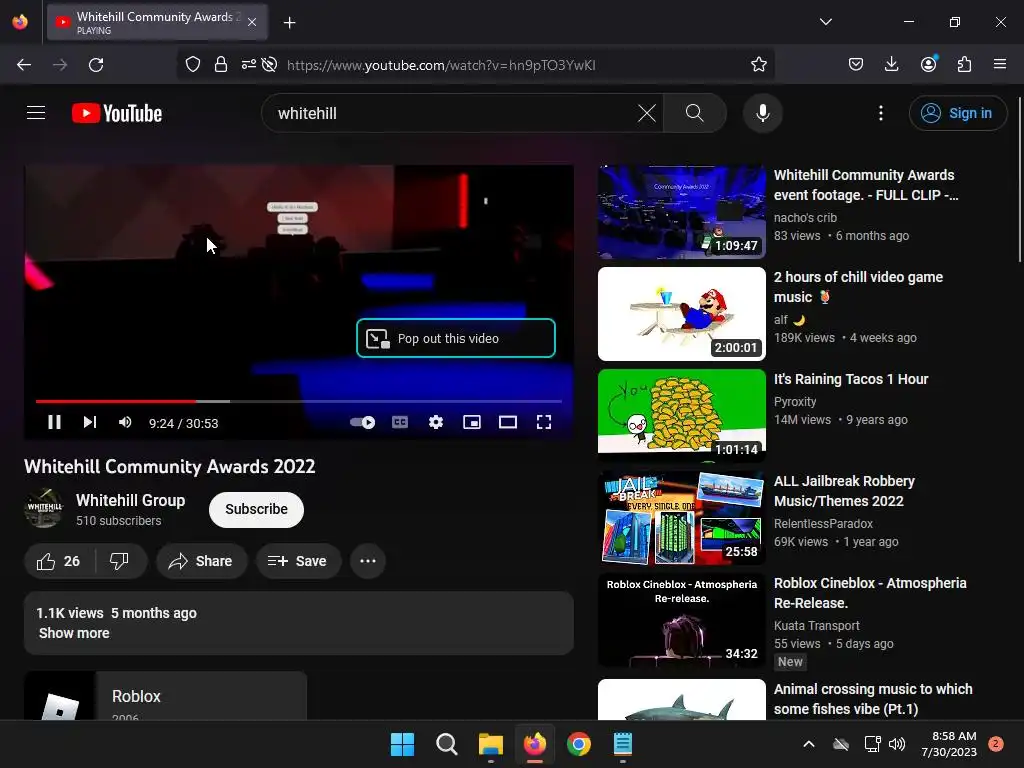Open 'Animal crossing music to which some fishes vibe'
The width and height of the screenshot is (1024, 768).
[873, 699]
